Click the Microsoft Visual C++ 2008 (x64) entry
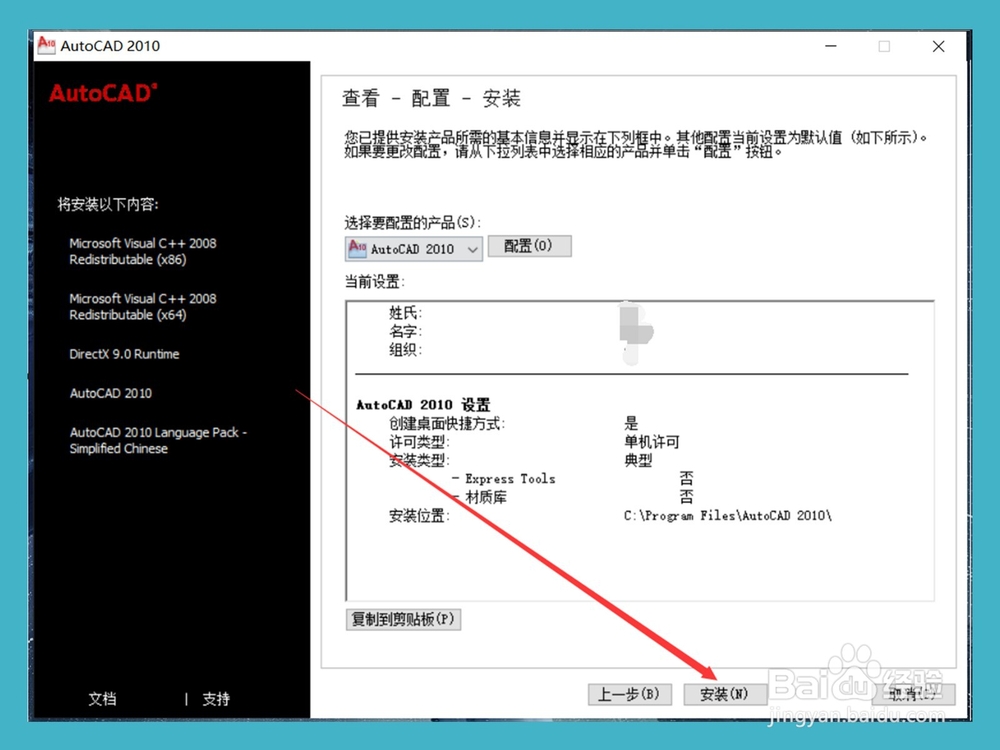This screenshot has height=750, width=1000. [x=143, y=306]
